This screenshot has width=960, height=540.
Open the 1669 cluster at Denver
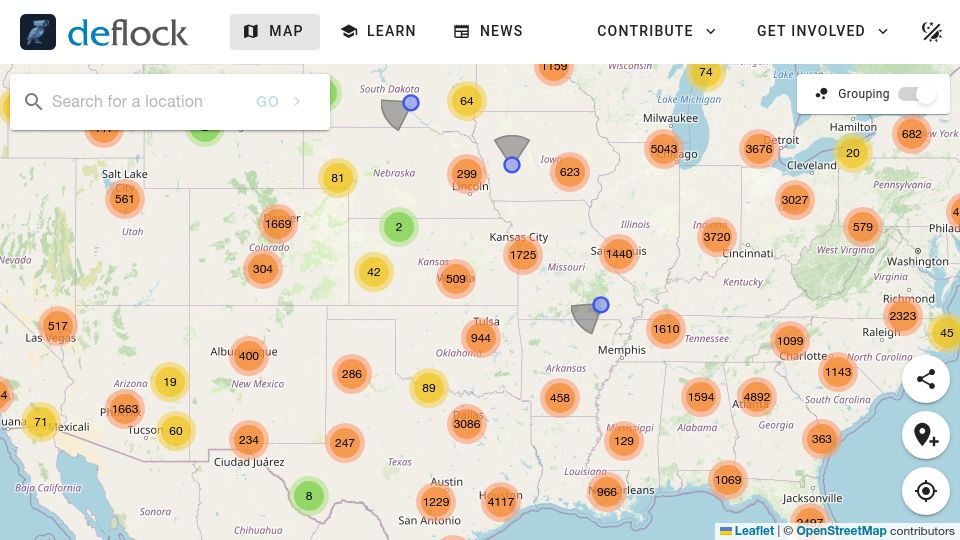point(278,224)
